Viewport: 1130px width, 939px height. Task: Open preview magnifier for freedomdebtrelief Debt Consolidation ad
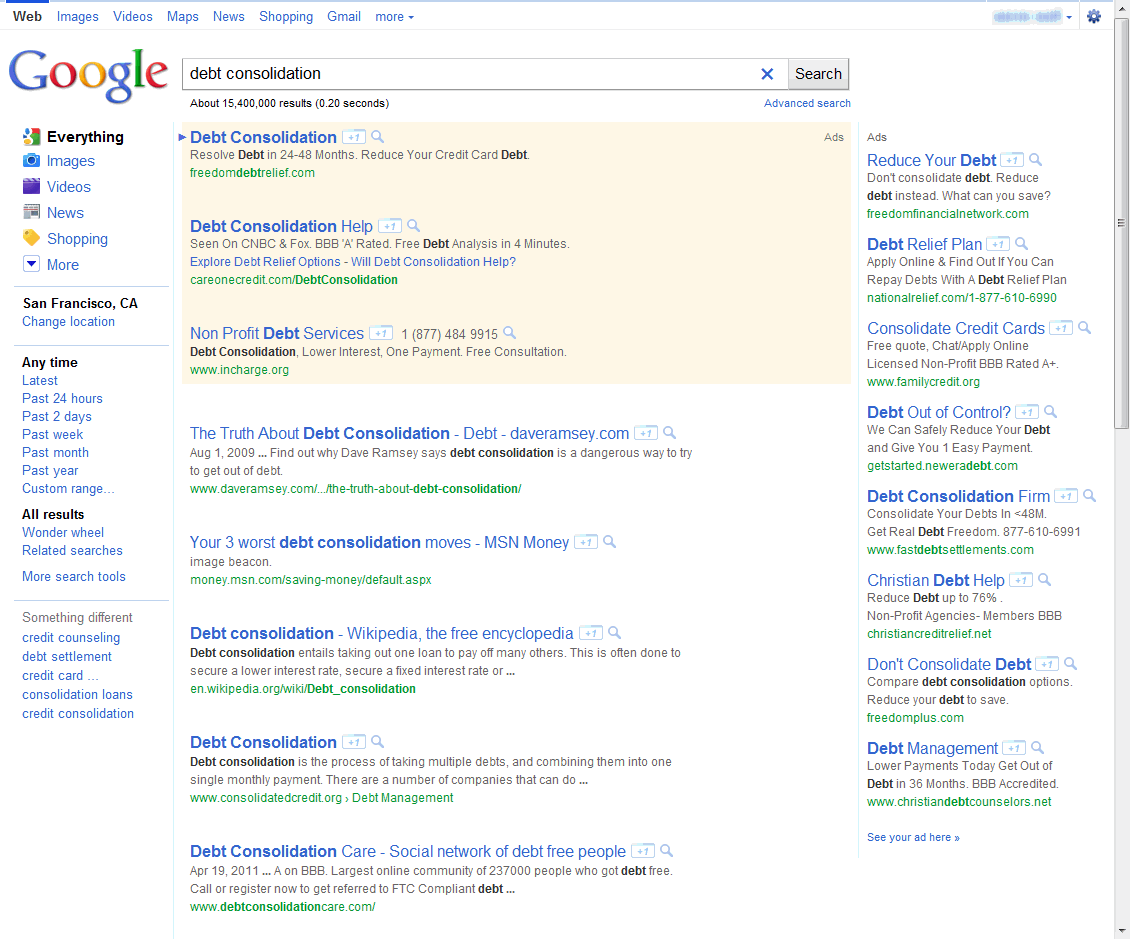point(378,137)
